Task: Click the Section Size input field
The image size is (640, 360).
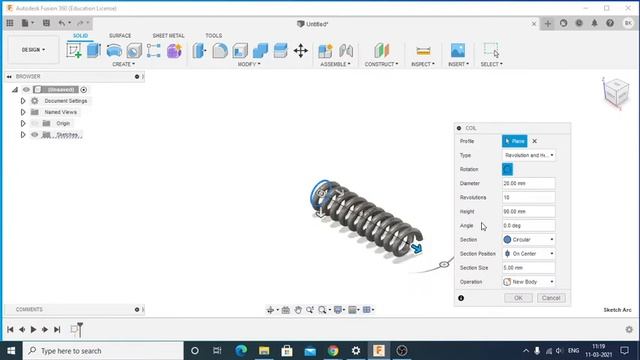Action: click(529, 268)
